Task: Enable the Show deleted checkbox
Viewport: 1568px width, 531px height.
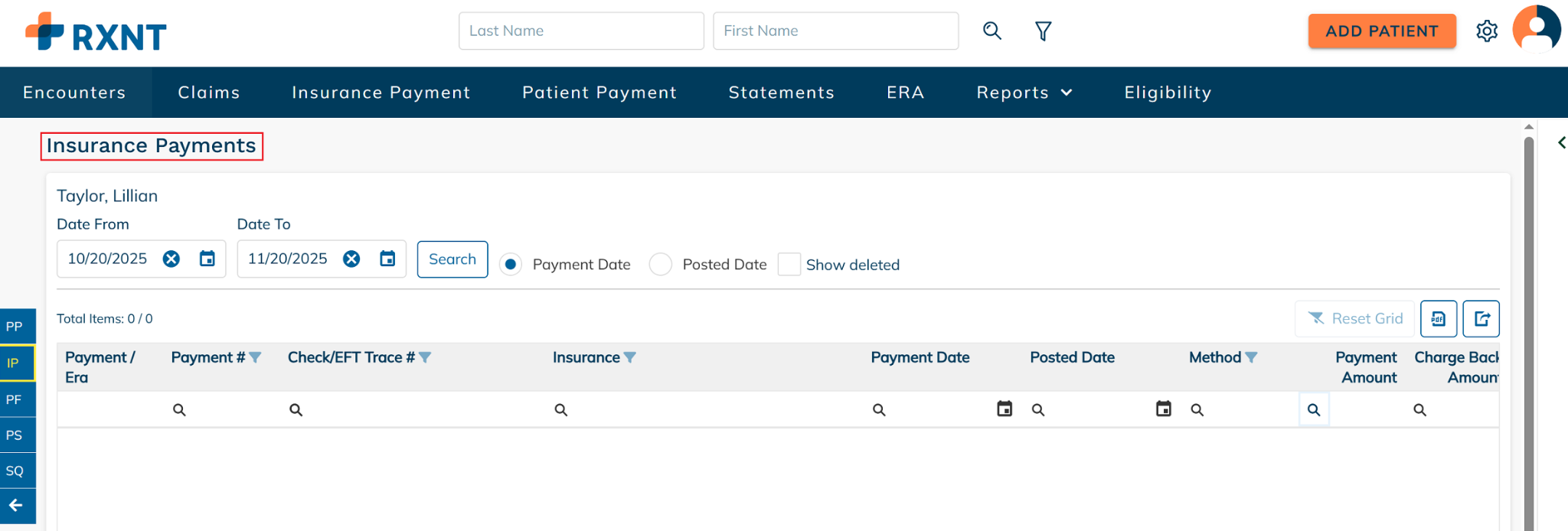Action: [x=789, y=265]
